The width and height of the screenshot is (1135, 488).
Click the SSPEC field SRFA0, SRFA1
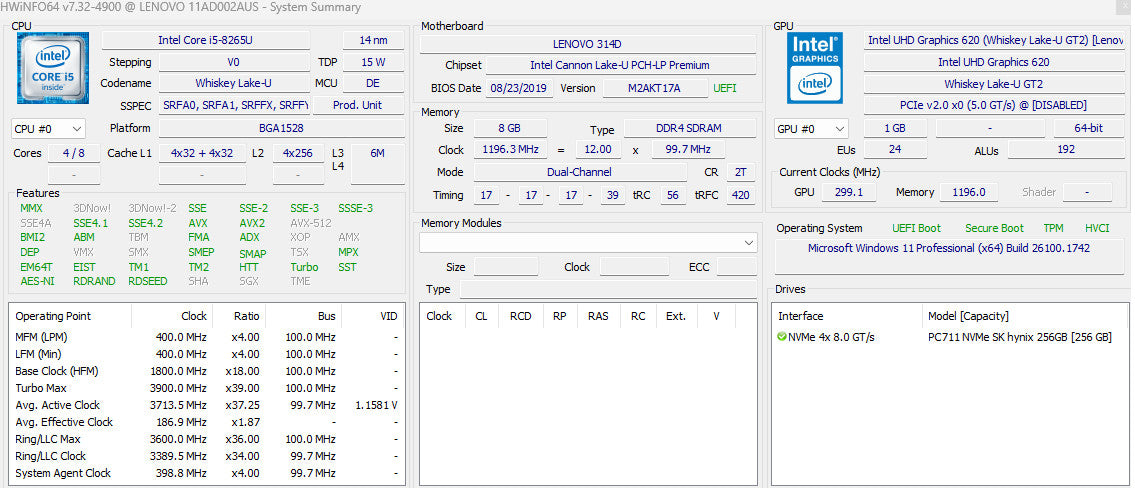point(235,105)
